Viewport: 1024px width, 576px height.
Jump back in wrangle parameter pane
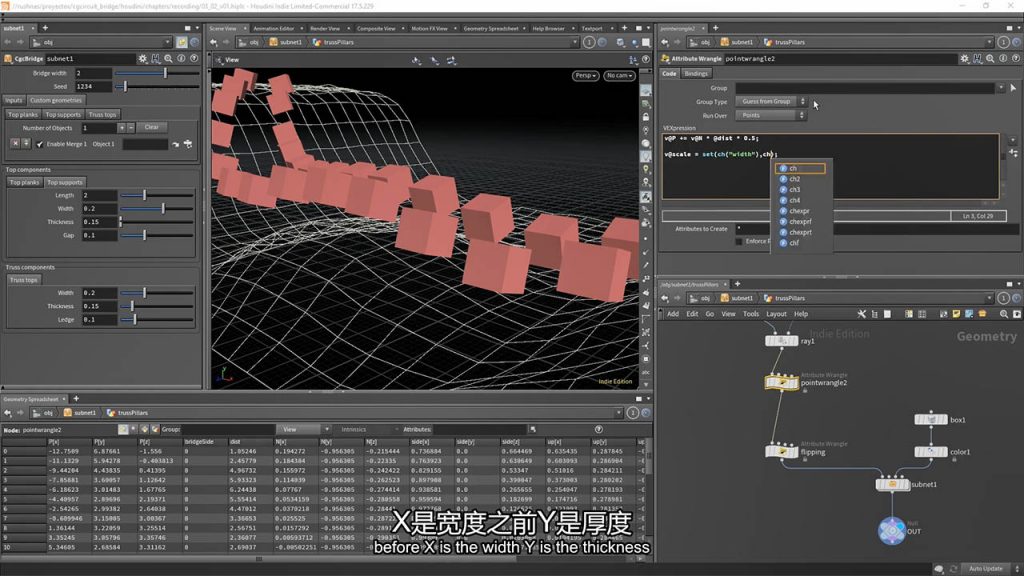click(x=665, y=42)
